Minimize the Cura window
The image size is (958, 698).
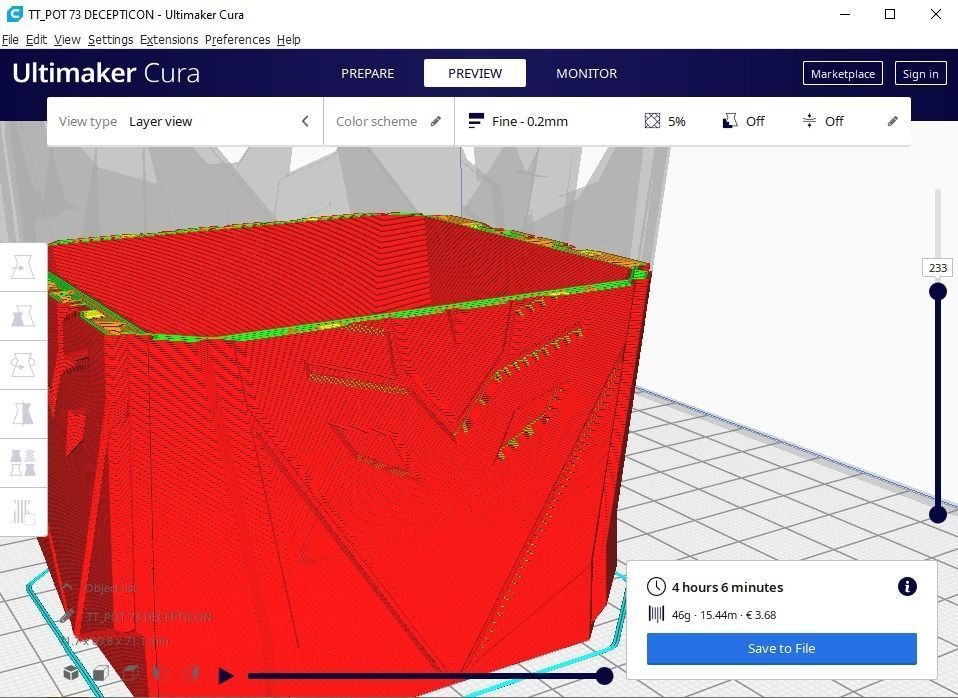pos(845,14)
